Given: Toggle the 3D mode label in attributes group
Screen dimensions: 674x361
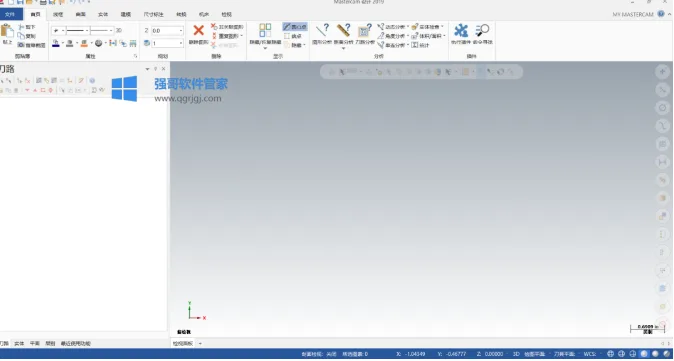Looking at the screenshot, I should [x=119, y=31].
